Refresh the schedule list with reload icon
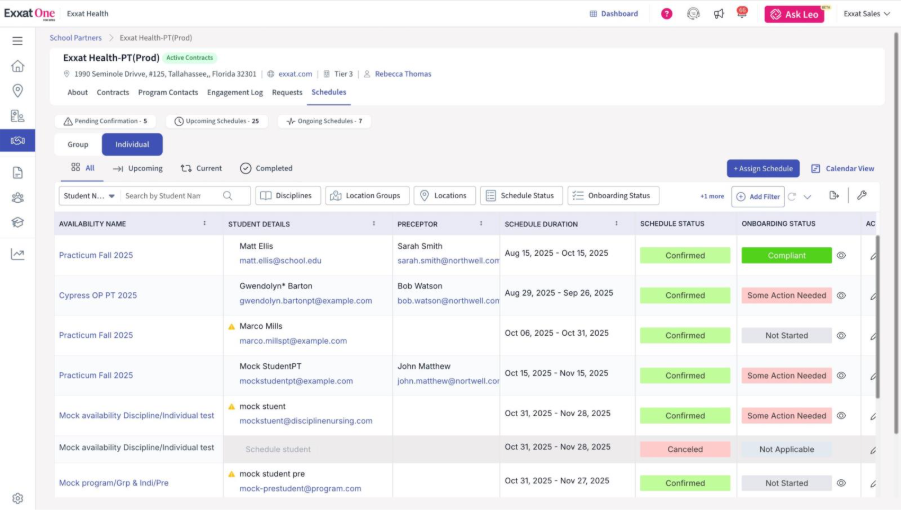 tap(792, 197)
